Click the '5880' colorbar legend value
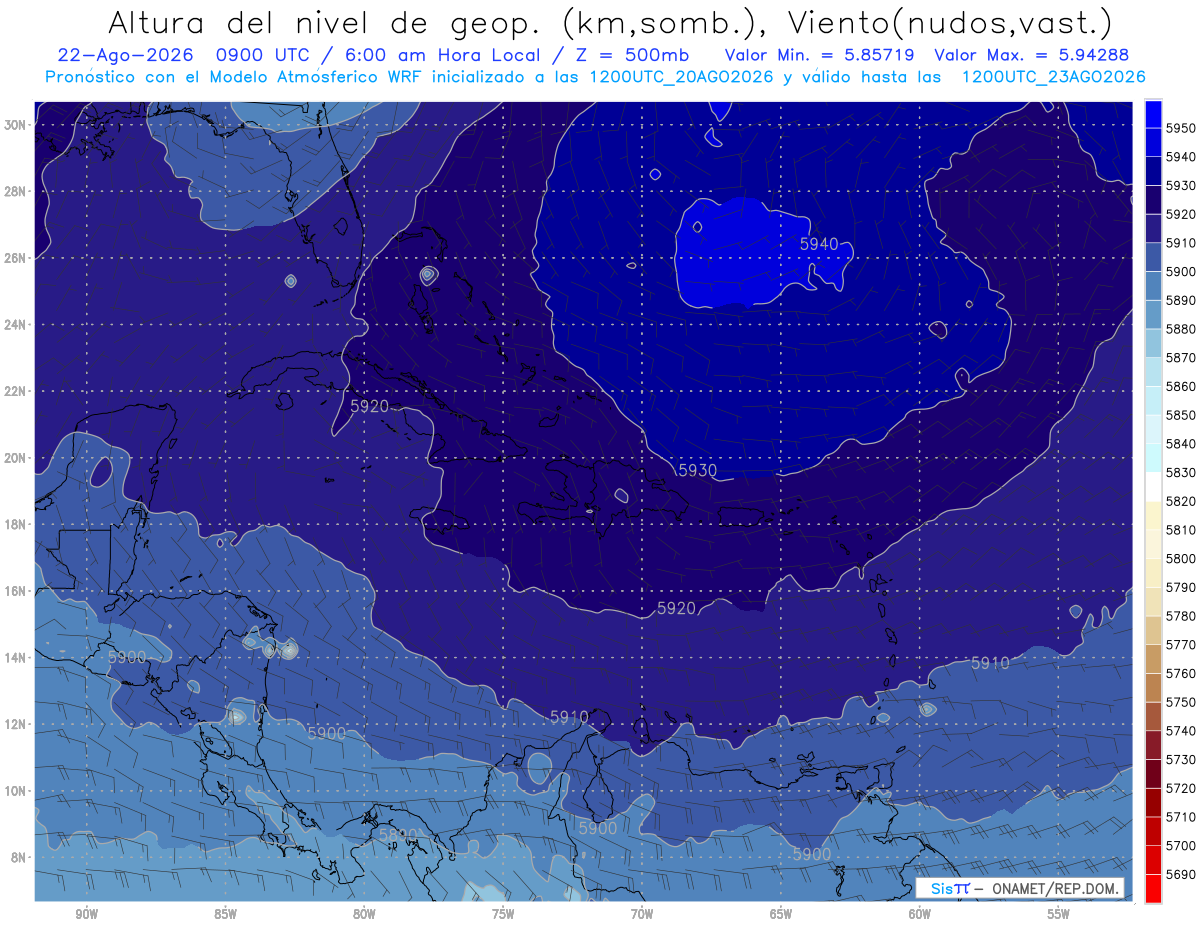Screen dimensions: 1200x927 click(1181, 329)
